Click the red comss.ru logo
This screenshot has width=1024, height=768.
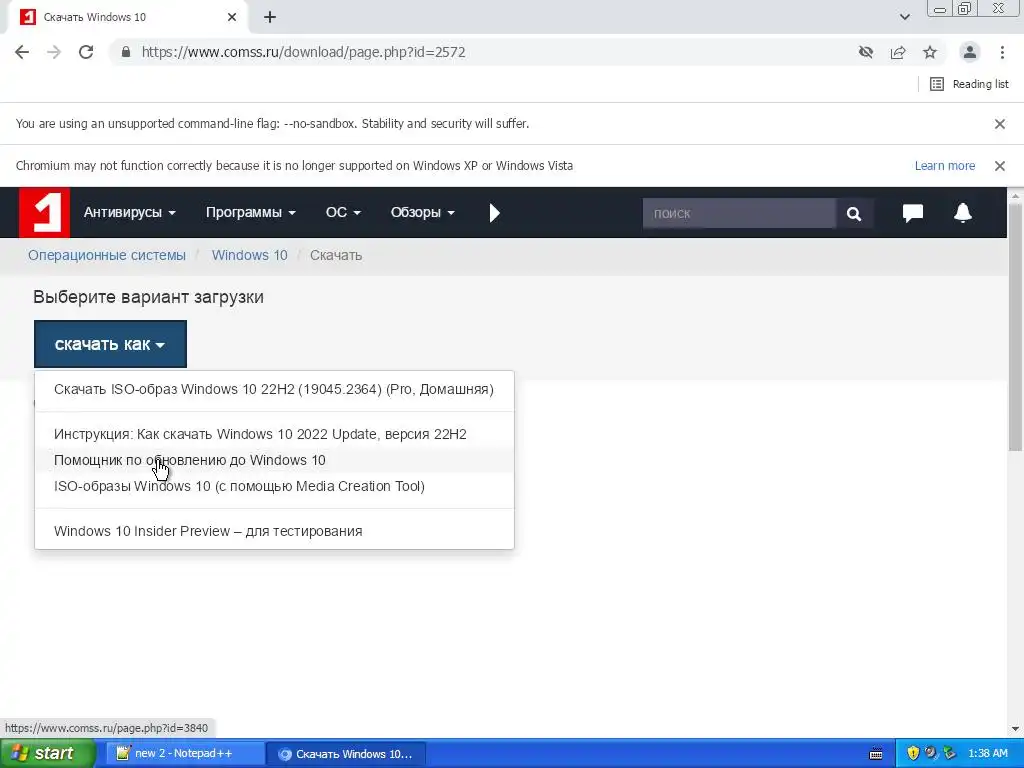tap(44, 212)
